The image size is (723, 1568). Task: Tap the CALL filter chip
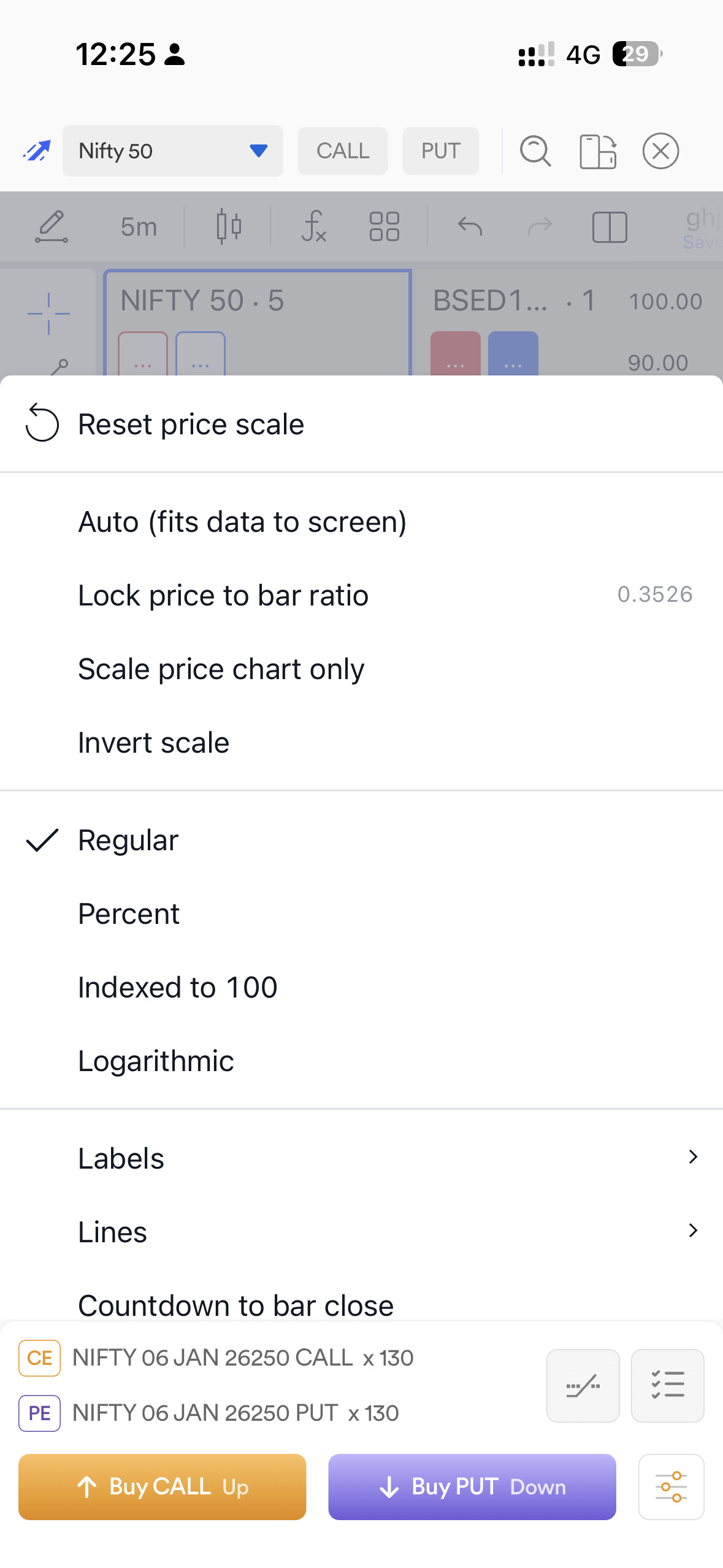tap(343, 151)
